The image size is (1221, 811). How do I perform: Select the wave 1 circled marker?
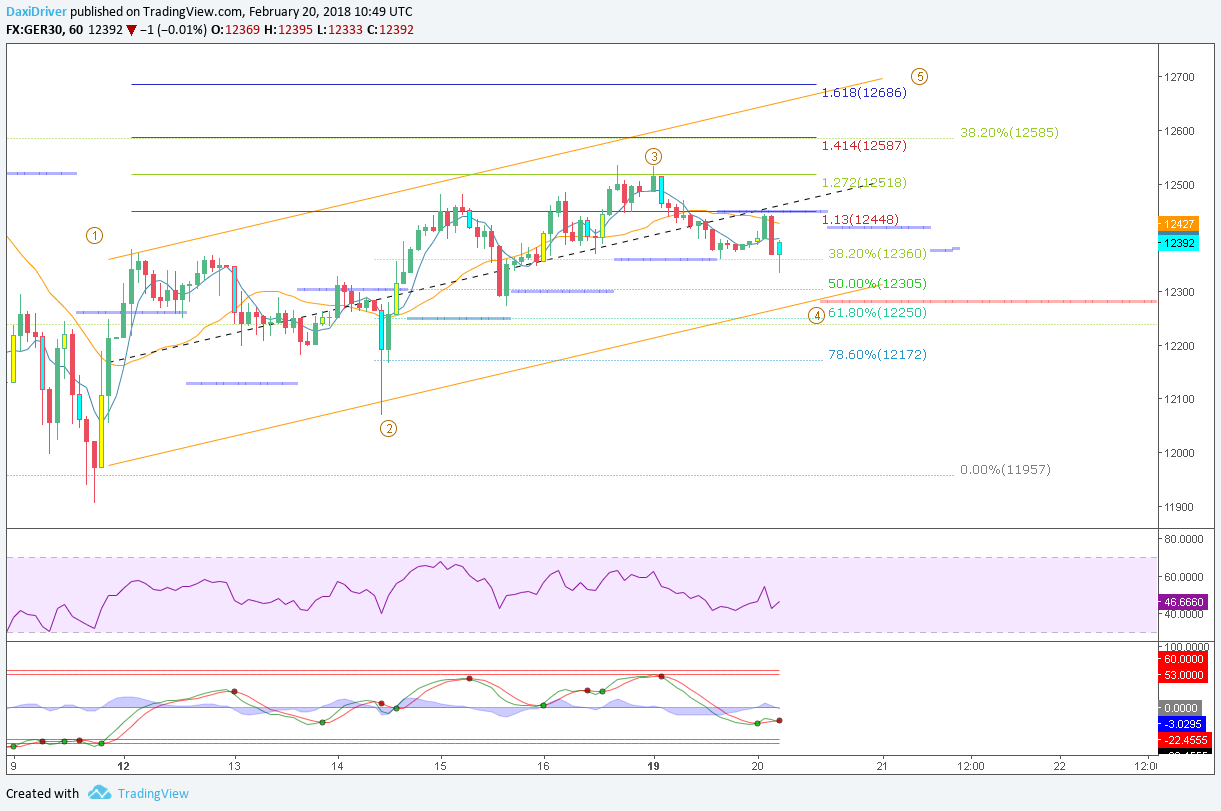[94, 236]
